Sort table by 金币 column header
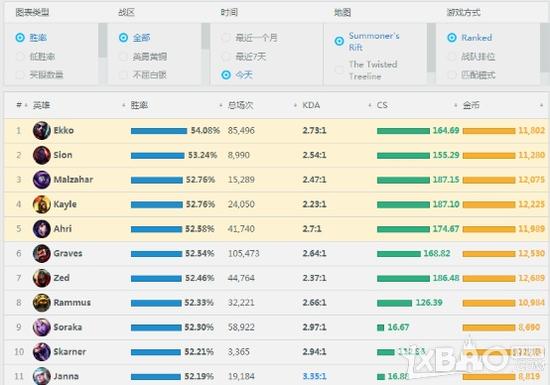The height and width of the screenshot is (385, 550). 471,105
